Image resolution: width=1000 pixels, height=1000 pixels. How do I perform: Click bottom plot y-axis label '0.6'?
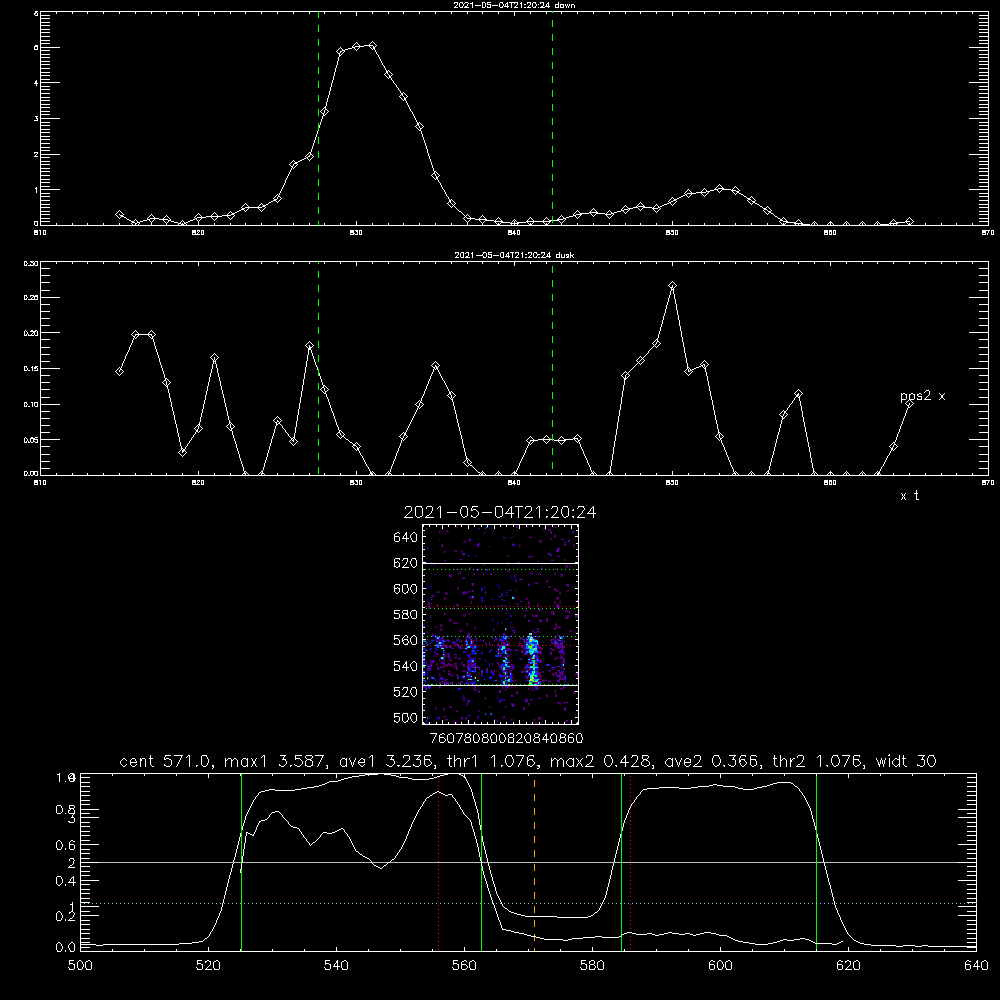pyautogui.click(x=66, y=845)
